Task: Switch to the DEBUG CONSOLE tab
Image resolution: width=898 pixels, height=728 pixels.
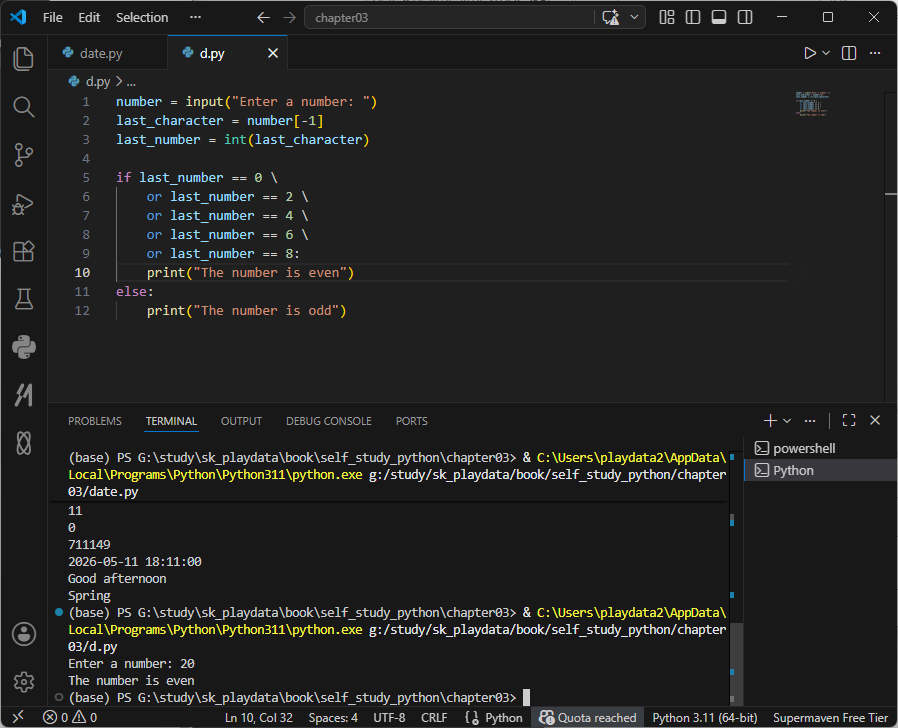Action: [x=329, y=421]
